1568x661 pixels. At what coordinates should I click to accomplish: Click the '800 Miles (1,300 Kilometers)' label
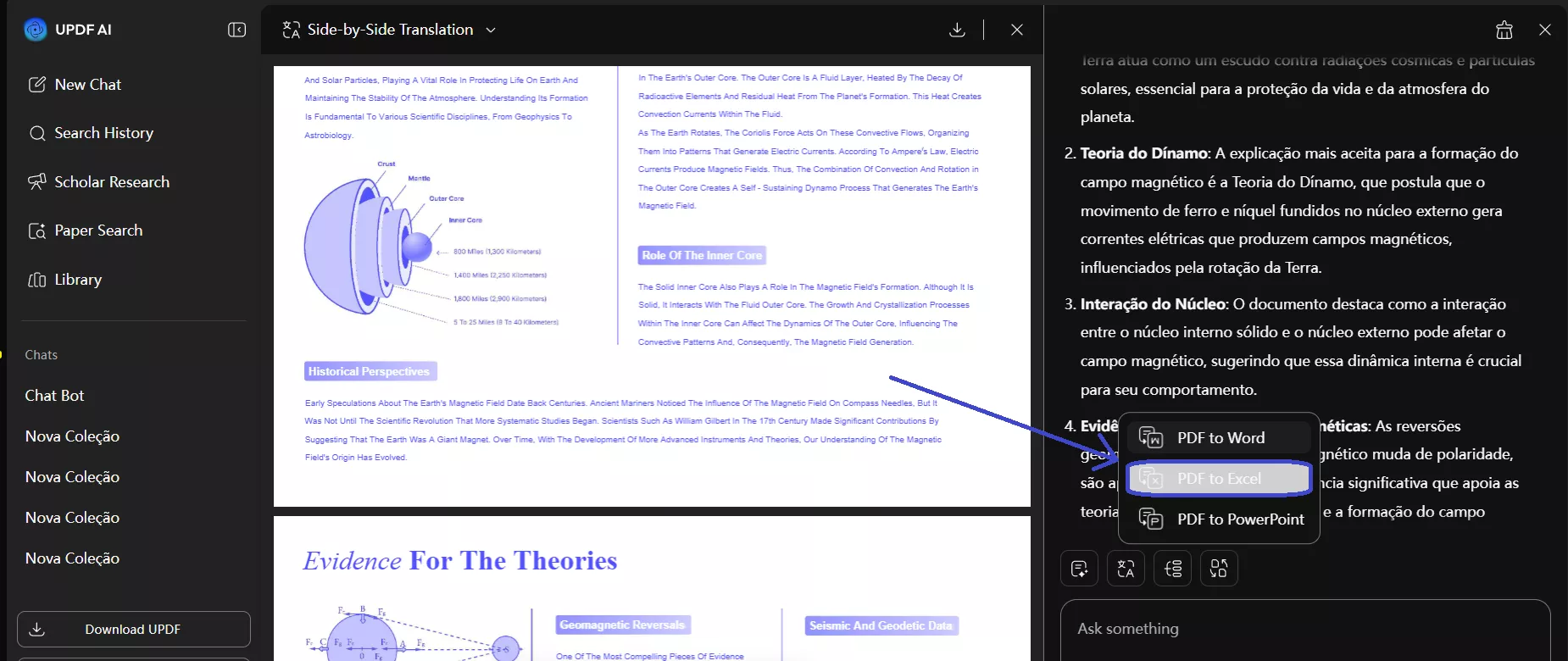498,252
